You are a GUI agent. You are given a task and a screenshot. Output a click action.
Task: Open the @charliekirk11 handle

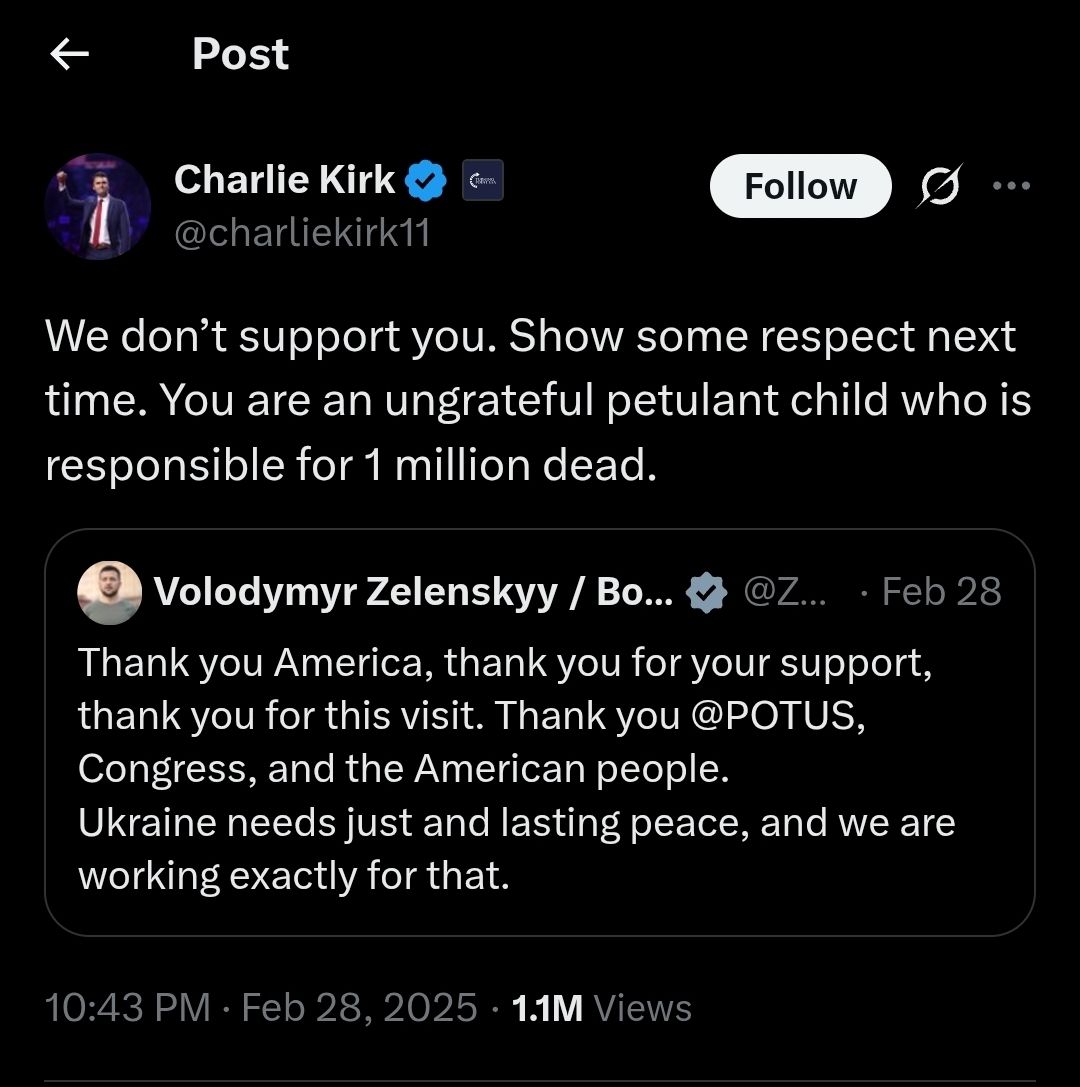[301, 233]
